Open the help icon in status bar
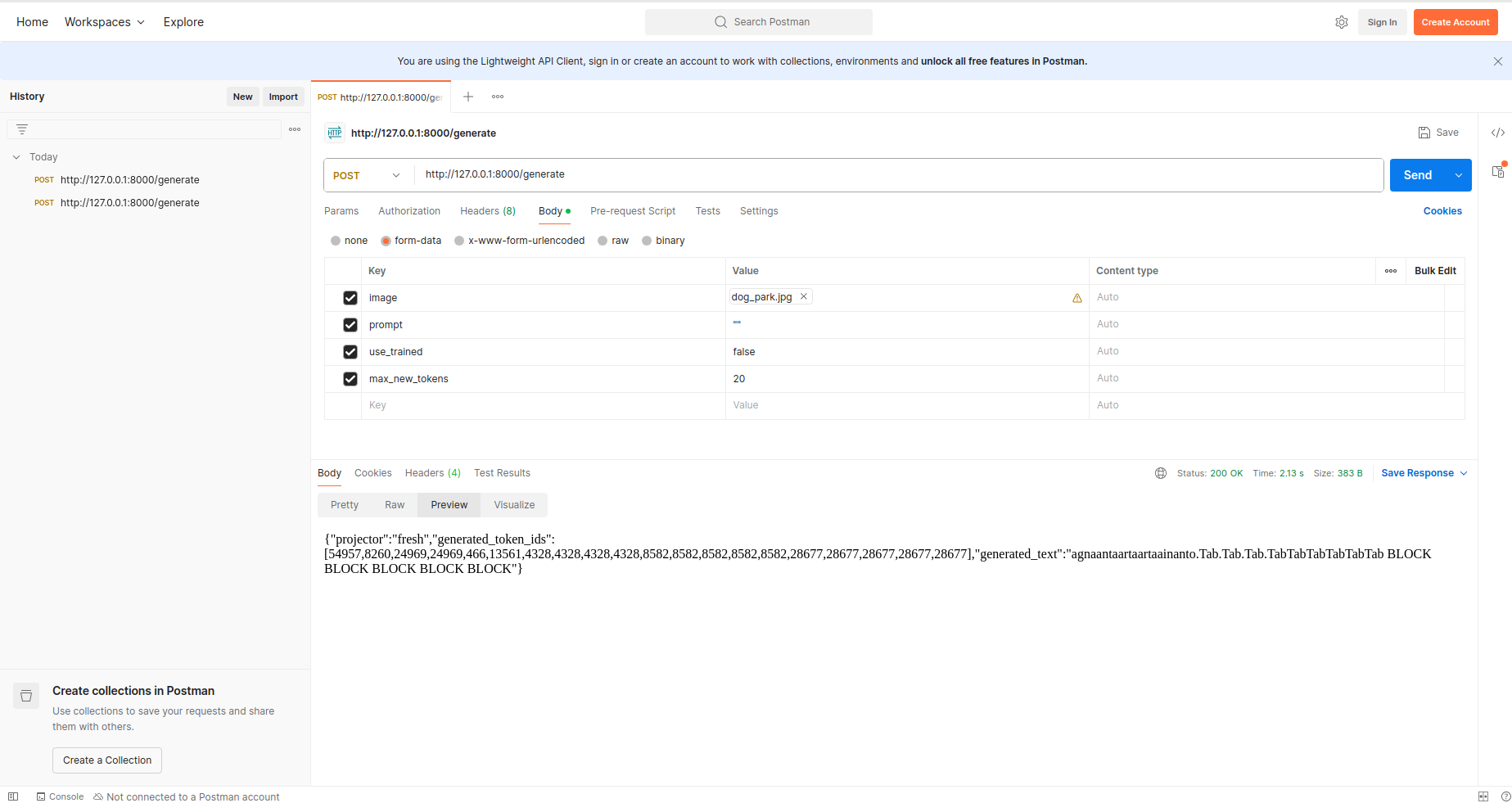Image resolution: width=1512 pixels, height=803 pixels. (1505, 796)
